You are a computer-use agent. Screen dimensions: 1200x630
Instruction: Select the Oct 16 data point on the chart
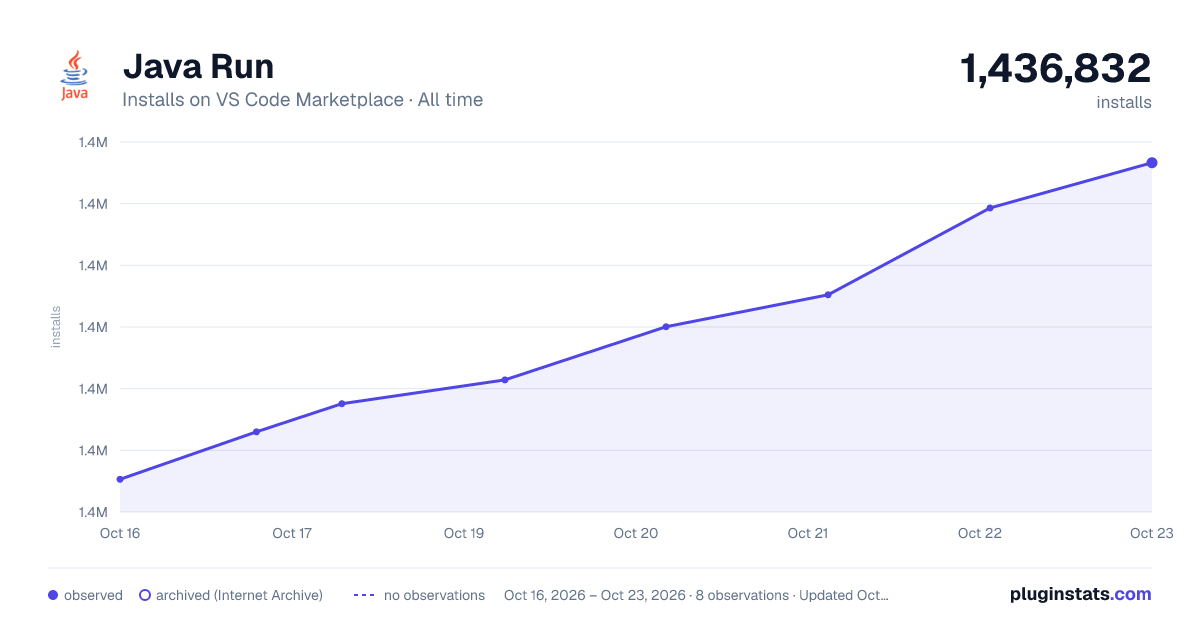[x=120, y=479]
